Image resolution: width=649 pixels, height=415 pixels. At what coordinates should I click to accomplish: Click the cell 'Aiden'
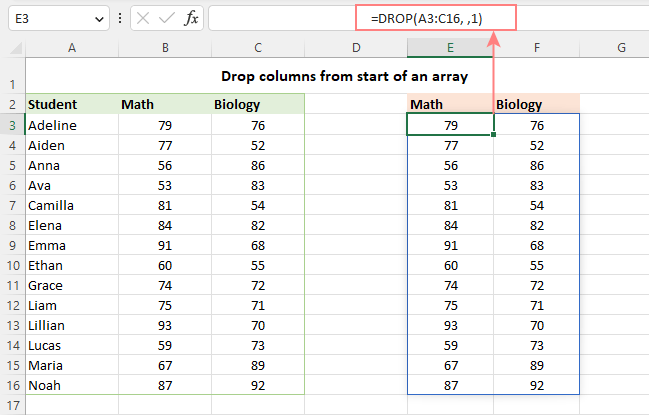click(x=72, y=145)
